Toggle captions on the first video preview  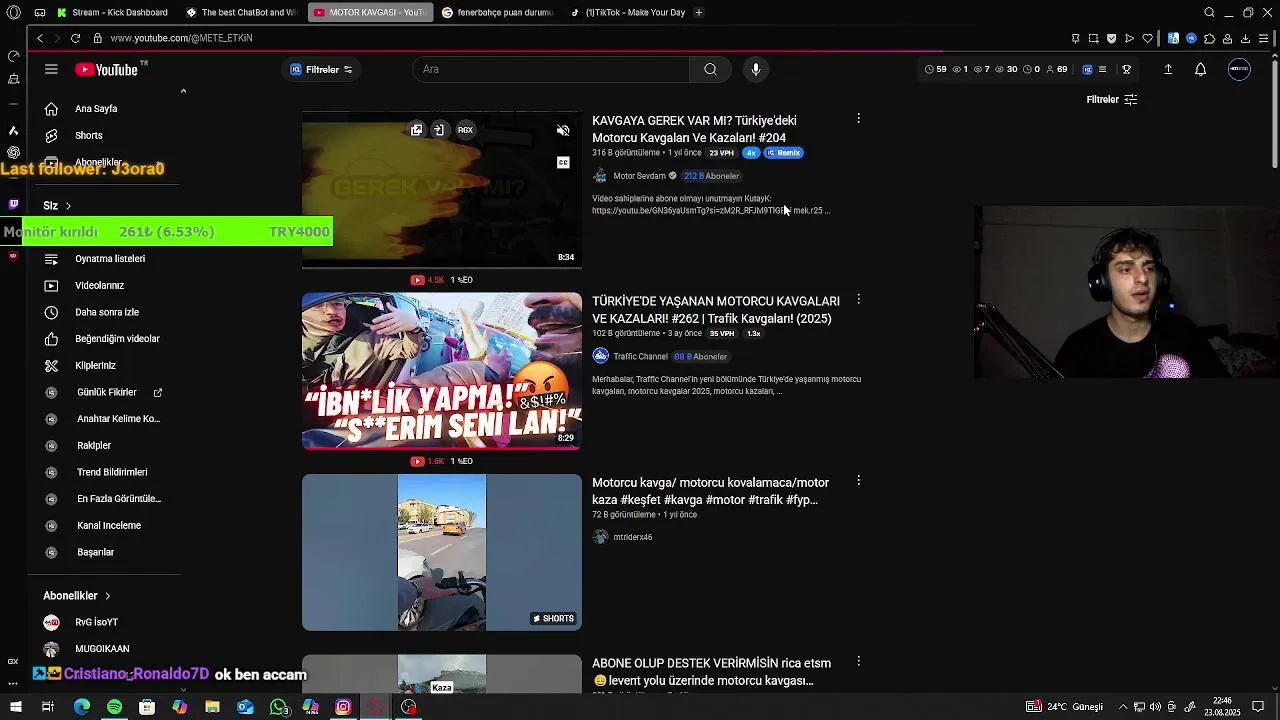[563, 162]
